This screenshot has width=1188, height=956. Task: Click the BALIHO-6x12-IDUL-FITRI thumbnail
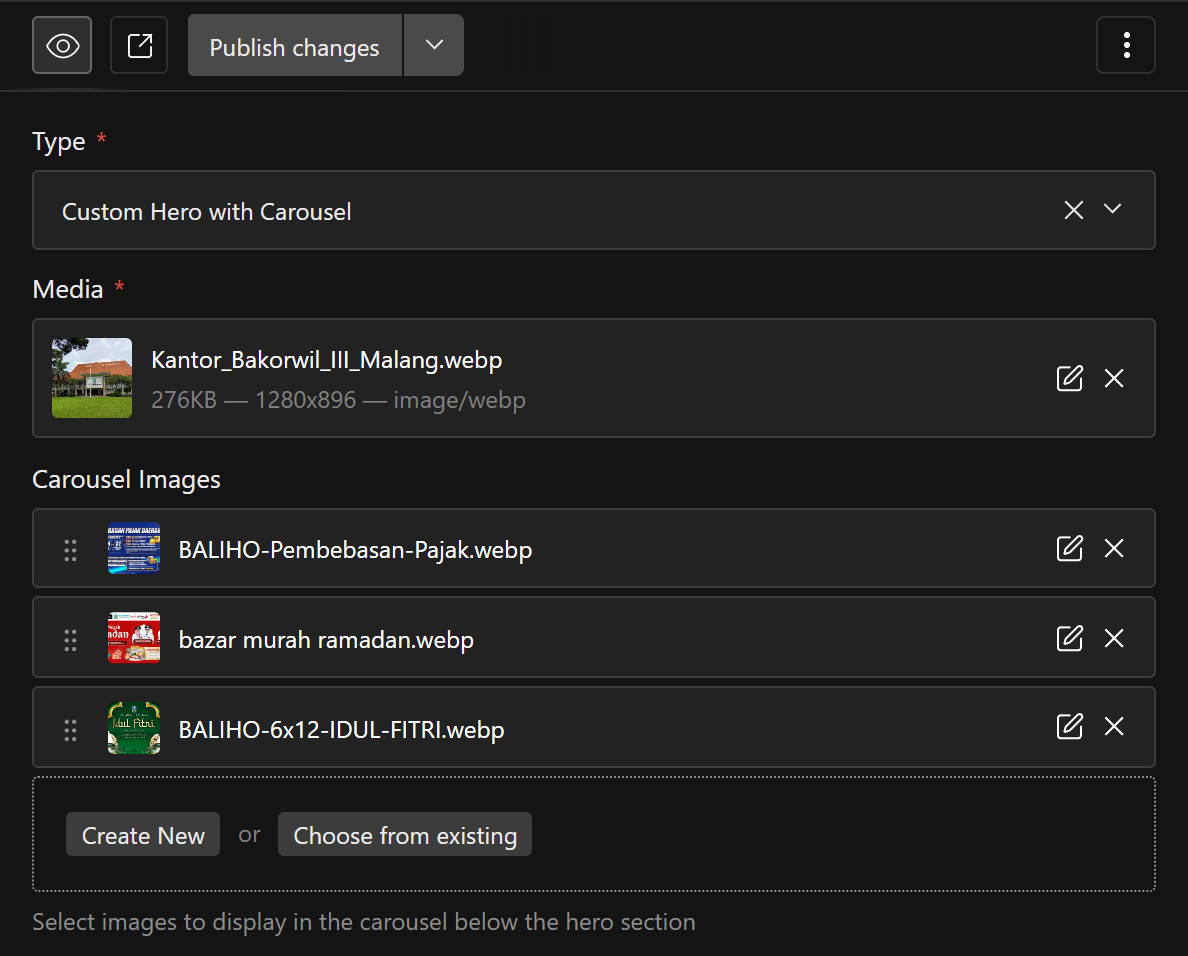point(134,728)
